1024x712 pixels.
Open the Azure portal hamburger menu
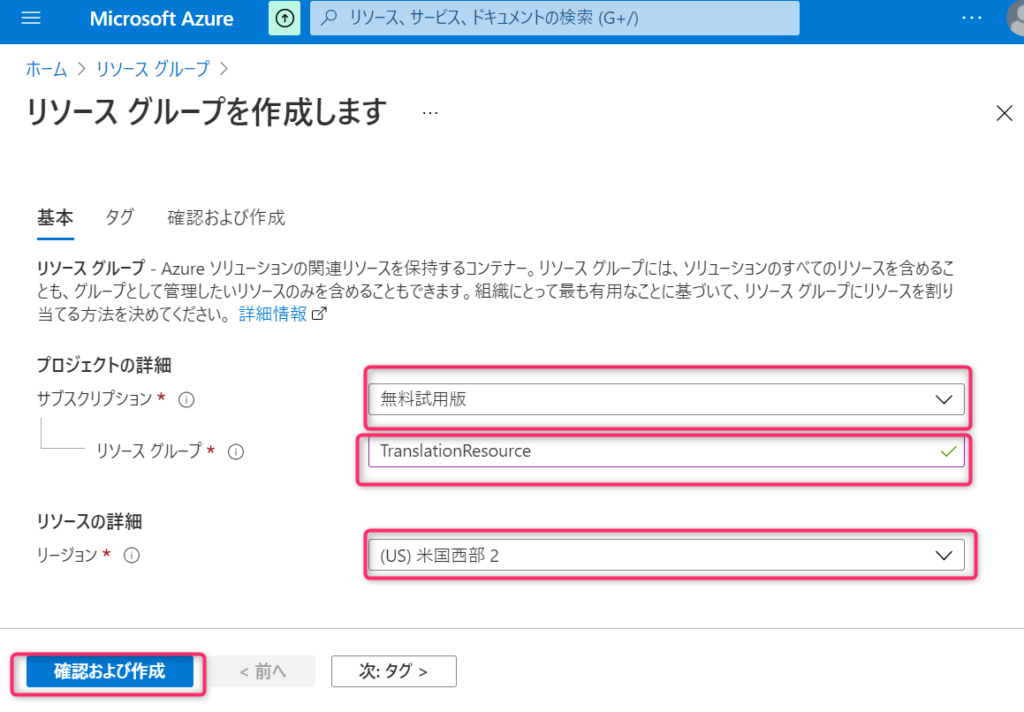[31, 18]
